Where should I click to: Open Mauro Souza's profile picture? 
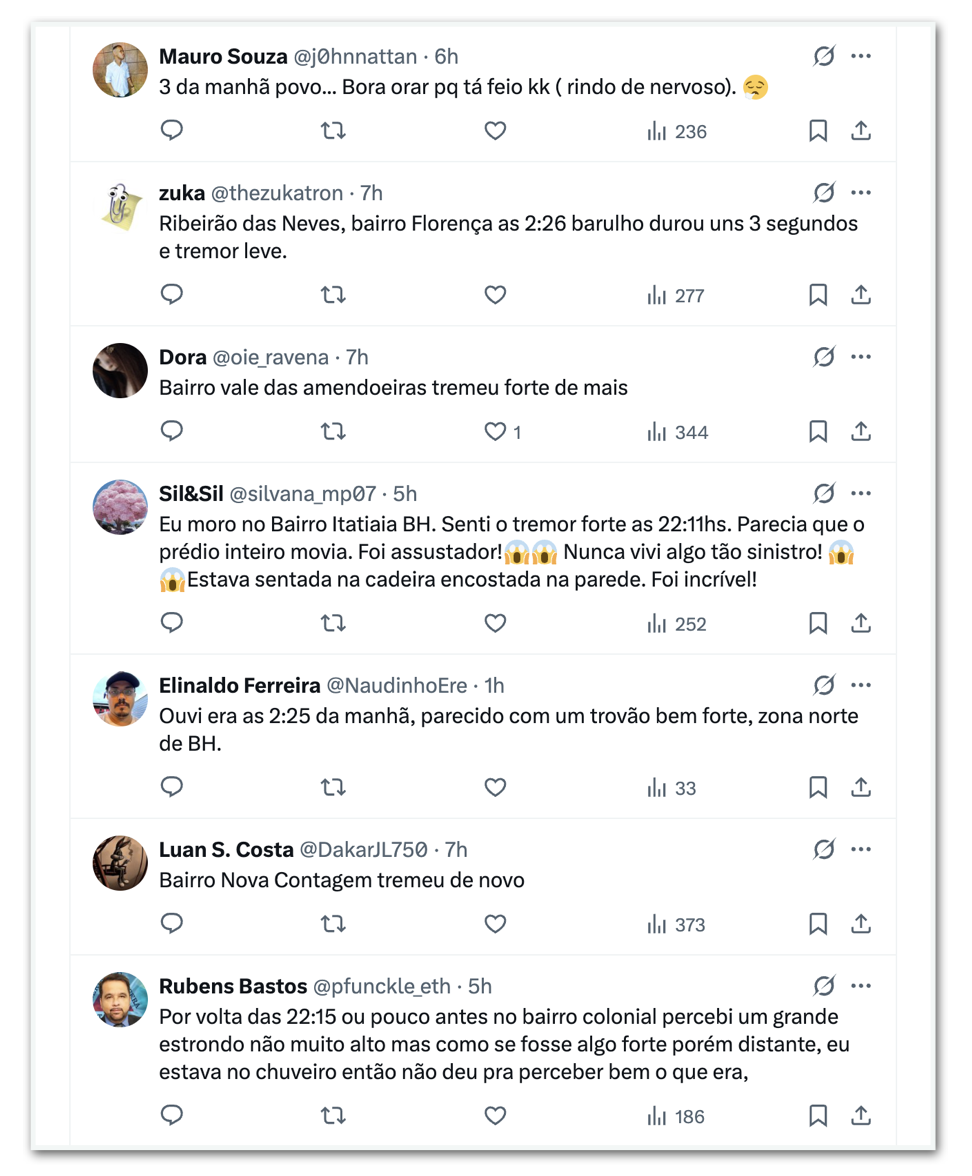120,71
